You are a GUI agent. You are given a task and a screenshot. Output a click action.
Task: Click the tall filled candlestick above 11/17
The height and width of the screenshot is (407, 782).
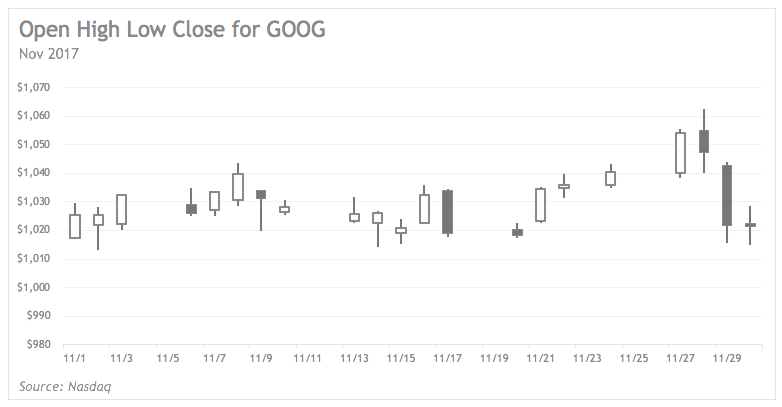tap(447, 212)
